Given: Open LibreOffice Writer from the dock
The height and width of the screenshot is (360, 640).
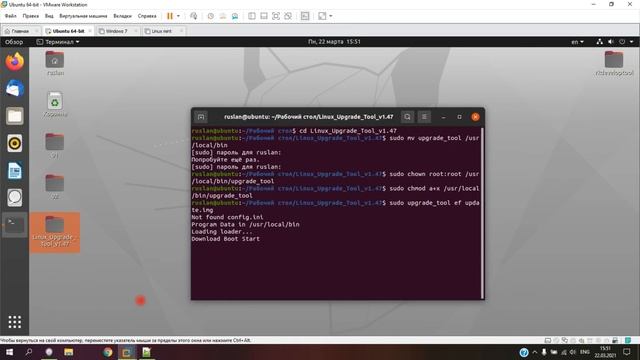Looking at the screenshot, I should (15, 171).
